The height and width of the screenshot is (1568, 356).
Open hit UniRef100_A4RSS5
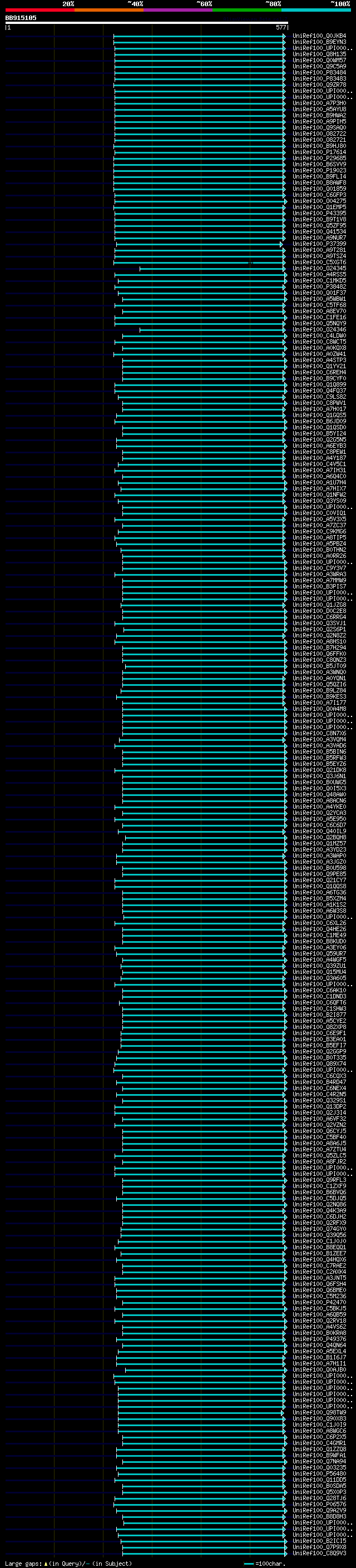(319, 275)
